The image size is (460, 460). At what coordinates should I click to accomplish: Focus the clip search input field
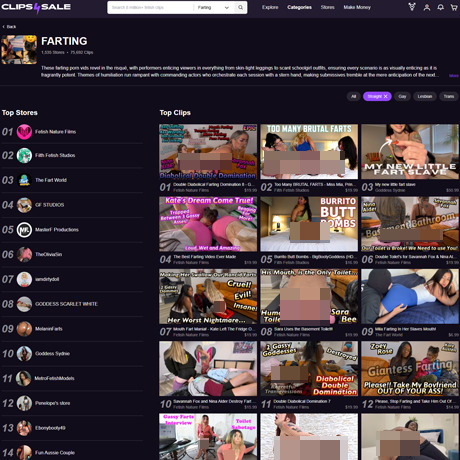coord(151,7)
